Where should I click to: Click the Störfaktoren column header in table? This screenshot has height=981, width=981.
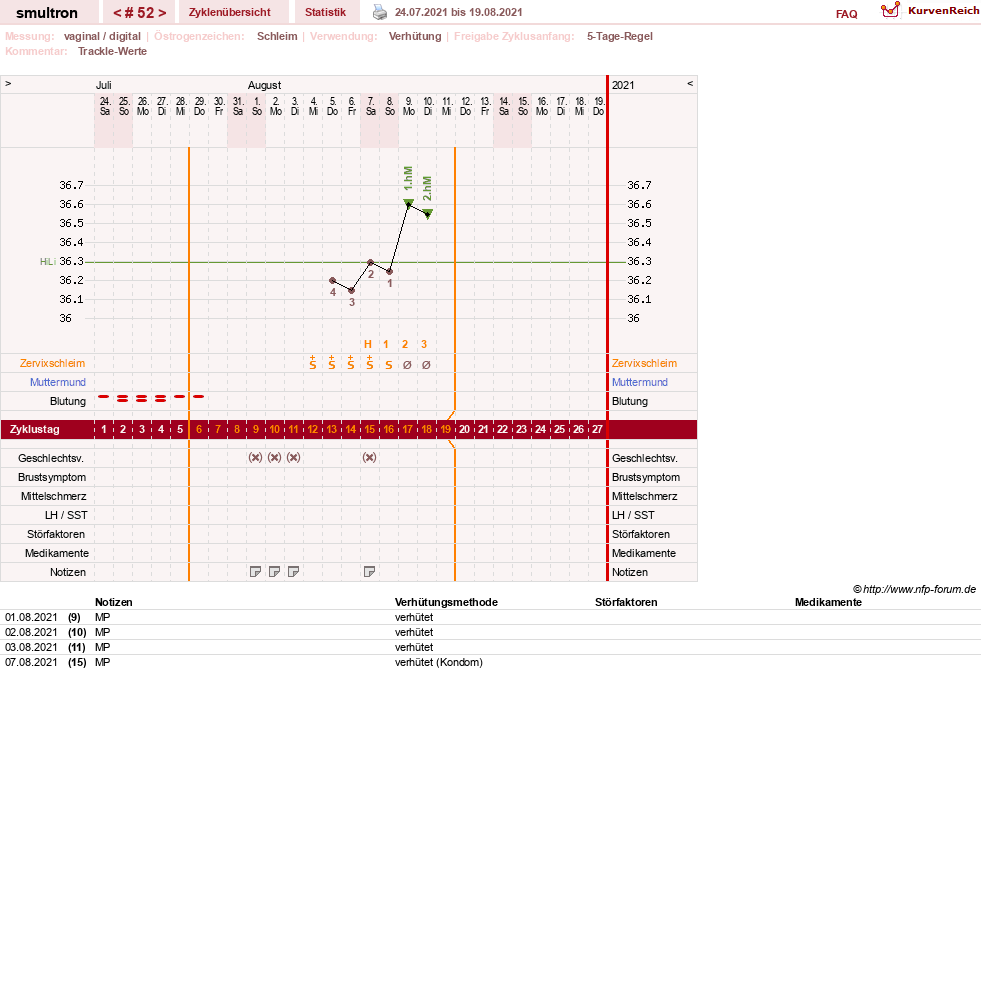(x=626, y=602)
